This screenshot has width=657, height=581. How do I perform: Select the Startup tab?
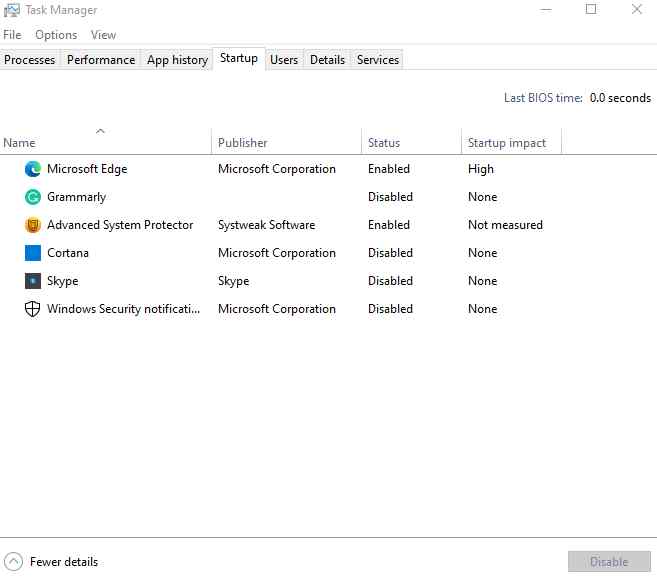(x=239, y=58)
